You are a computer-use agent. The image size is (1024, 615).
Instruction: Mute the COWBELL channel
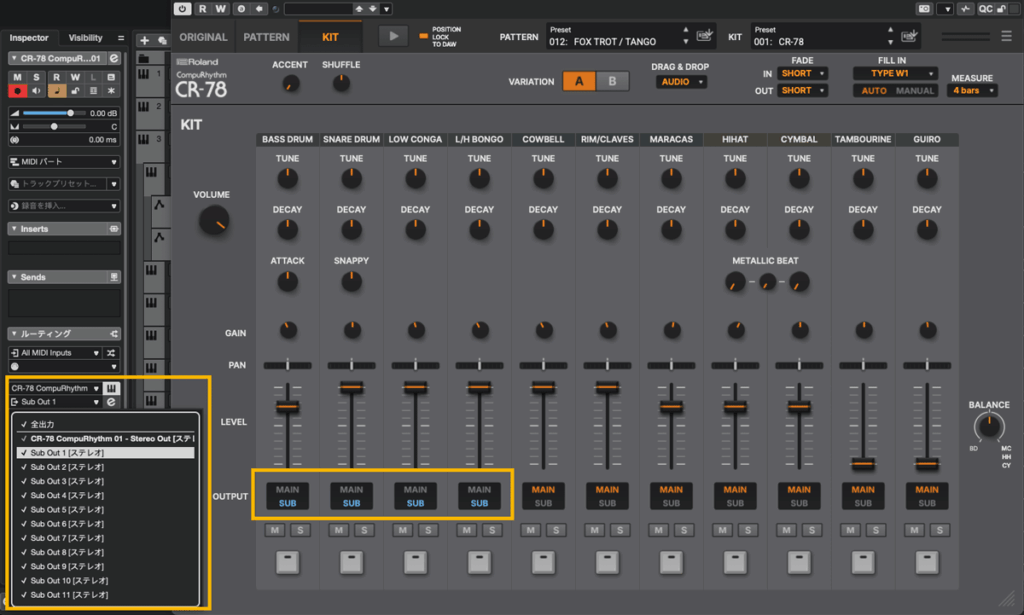coord(530,530)
